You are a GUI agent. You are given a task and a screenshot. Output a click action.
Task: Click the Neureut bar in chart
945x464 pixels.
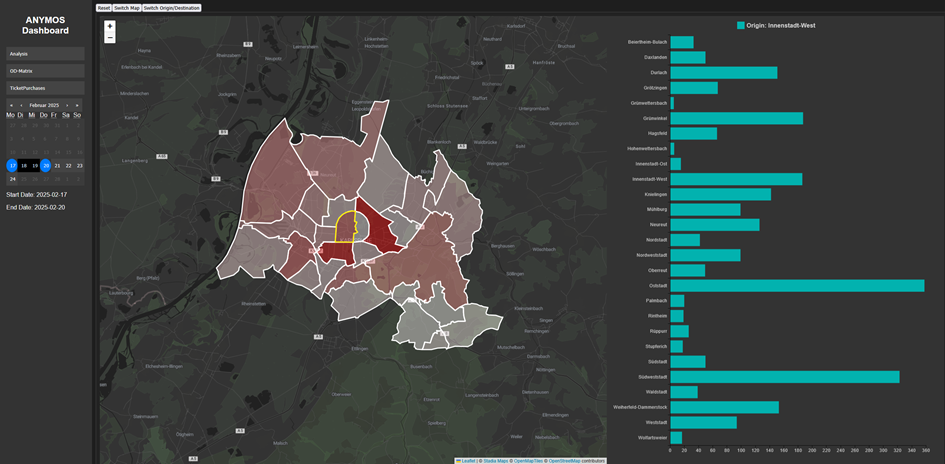coord(715,225)
